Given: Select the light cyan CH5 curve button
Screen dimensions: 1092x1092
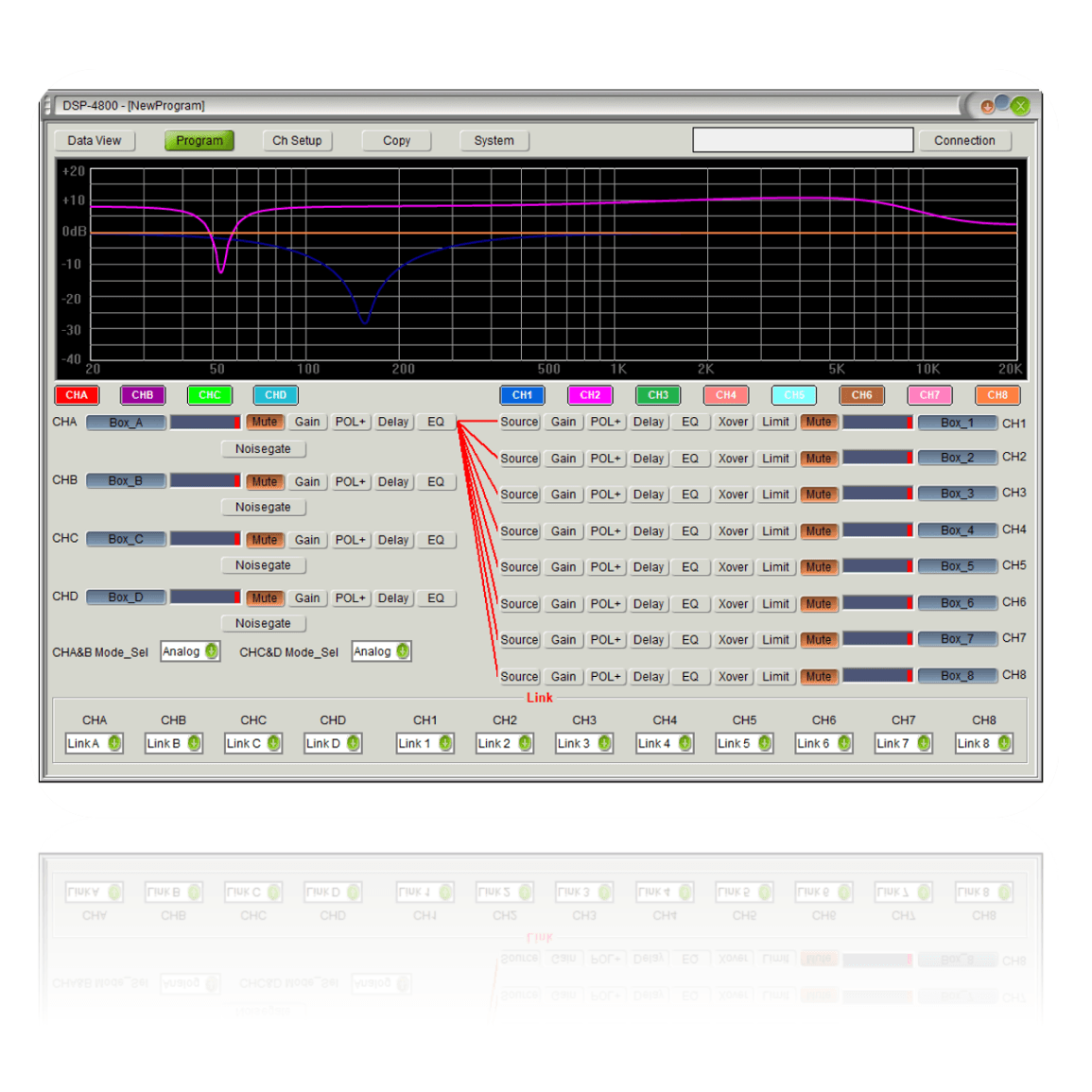Looking at the screenshot, I should click(x=794, y=395).
